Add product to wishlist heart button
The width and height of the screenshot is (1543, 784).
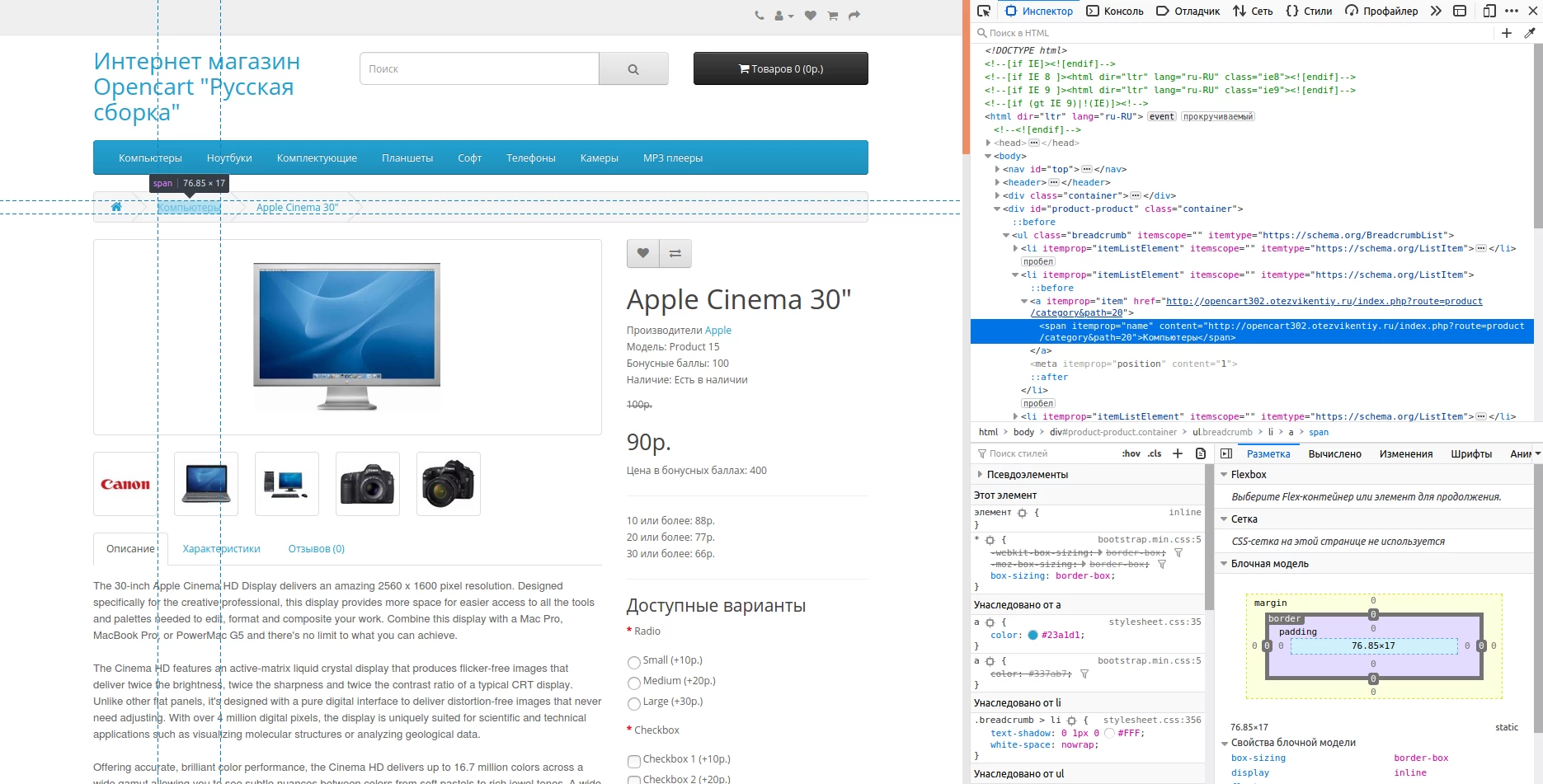(x=643, y=253)
